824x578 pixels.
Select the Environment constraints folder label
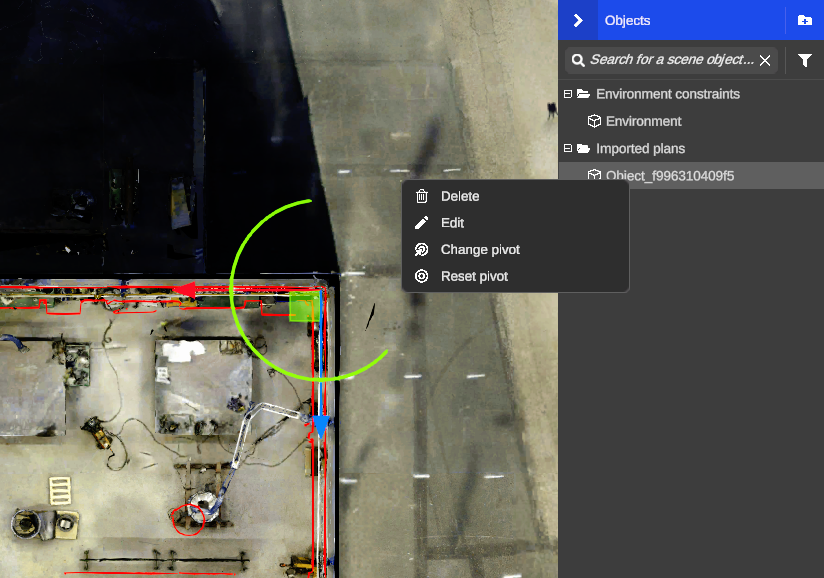click(x=668, y=94)
